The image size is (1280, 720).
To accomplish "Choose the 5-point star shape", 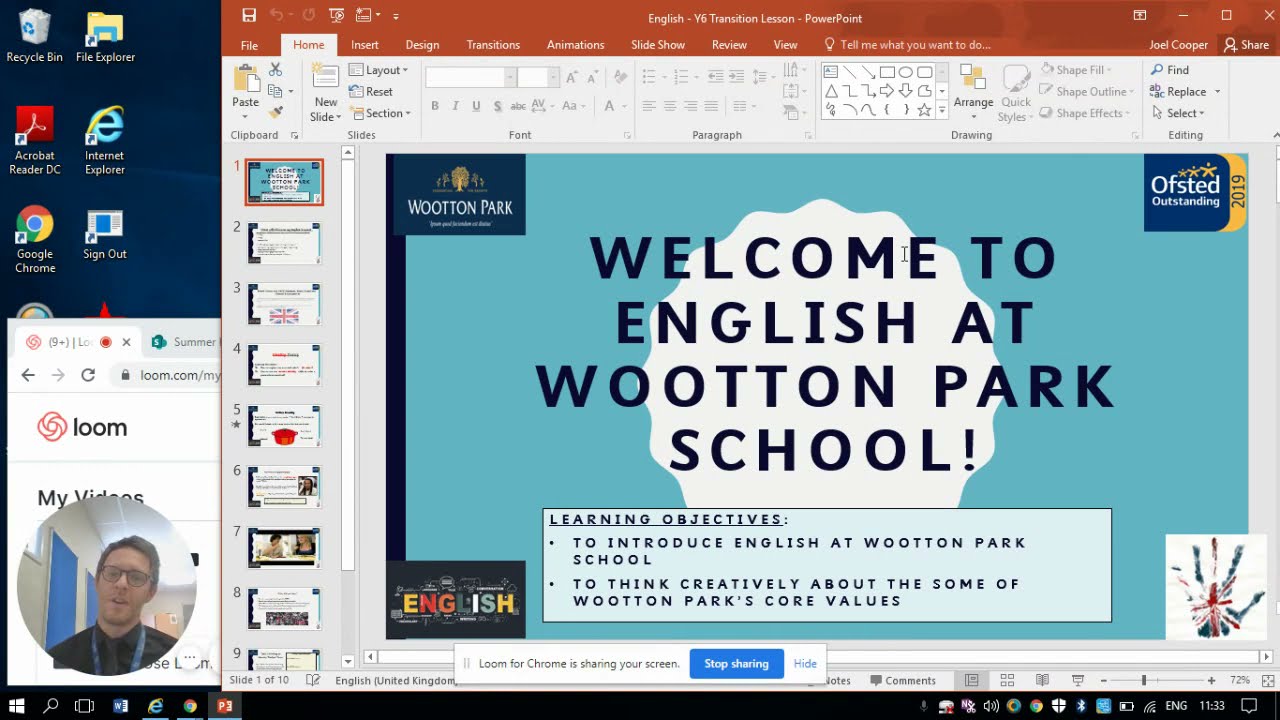I will [x=925, y=110].
